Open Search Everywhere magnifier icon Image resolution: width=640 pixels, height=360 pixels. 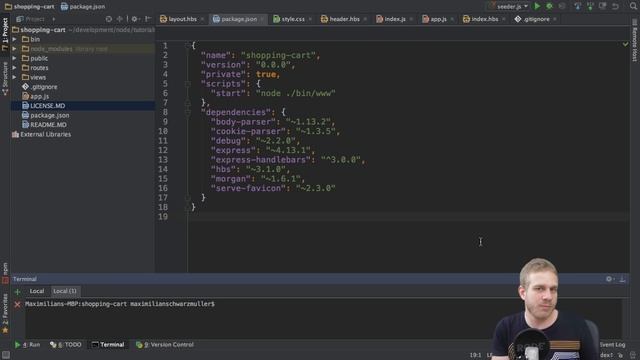633,6
